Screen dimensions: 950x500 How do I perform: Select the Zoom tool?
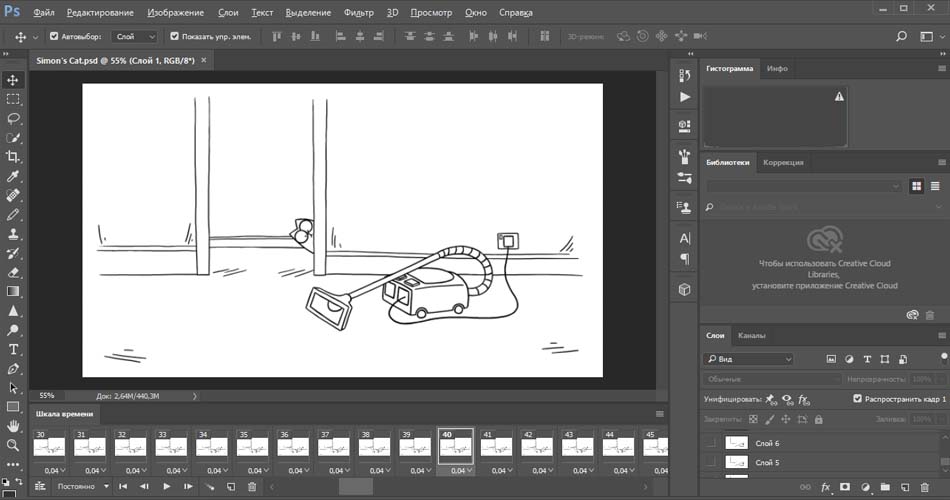point(13,445)
